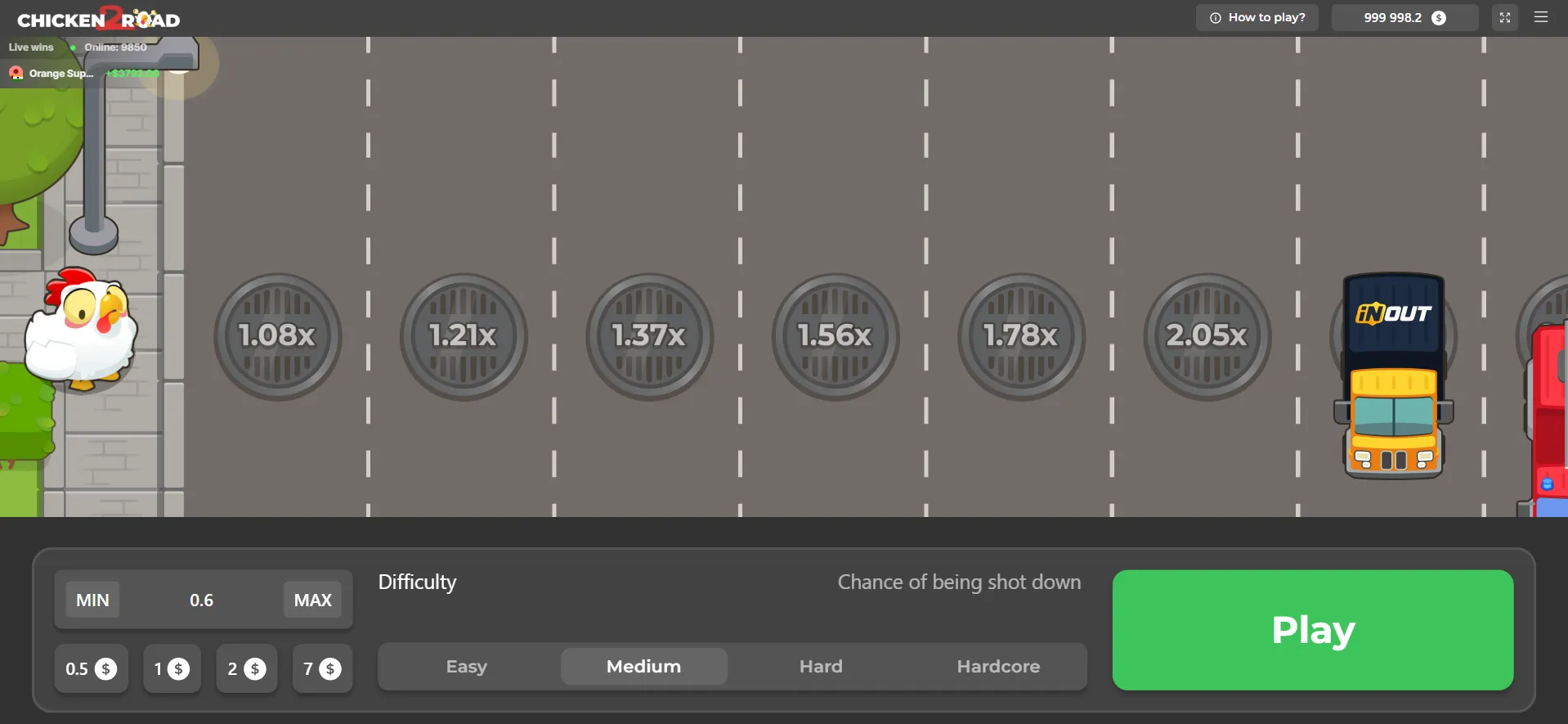The height and width of the screenshot is (724, 1568).
Task: Click the white chicken character
Action: tap(80, 329)
